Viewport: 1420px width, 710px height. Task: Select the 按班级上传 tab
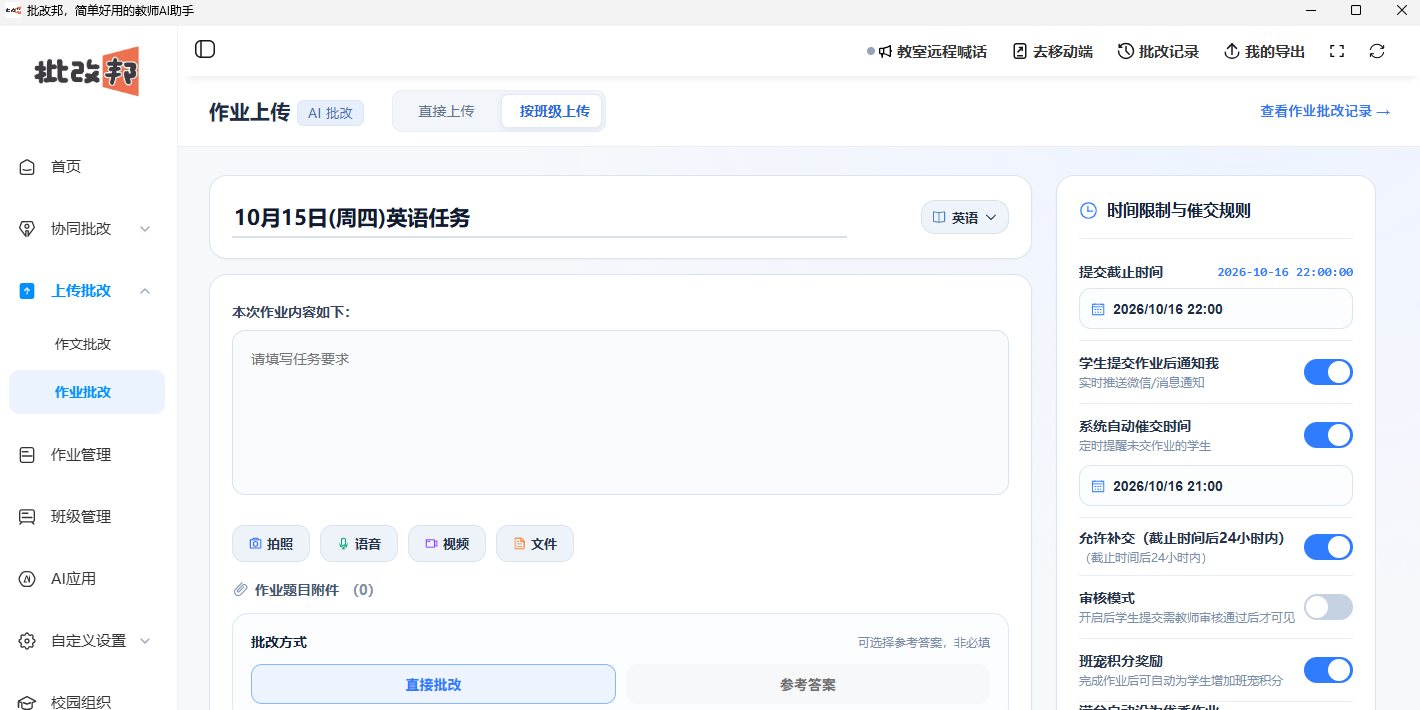click(554, 111)
